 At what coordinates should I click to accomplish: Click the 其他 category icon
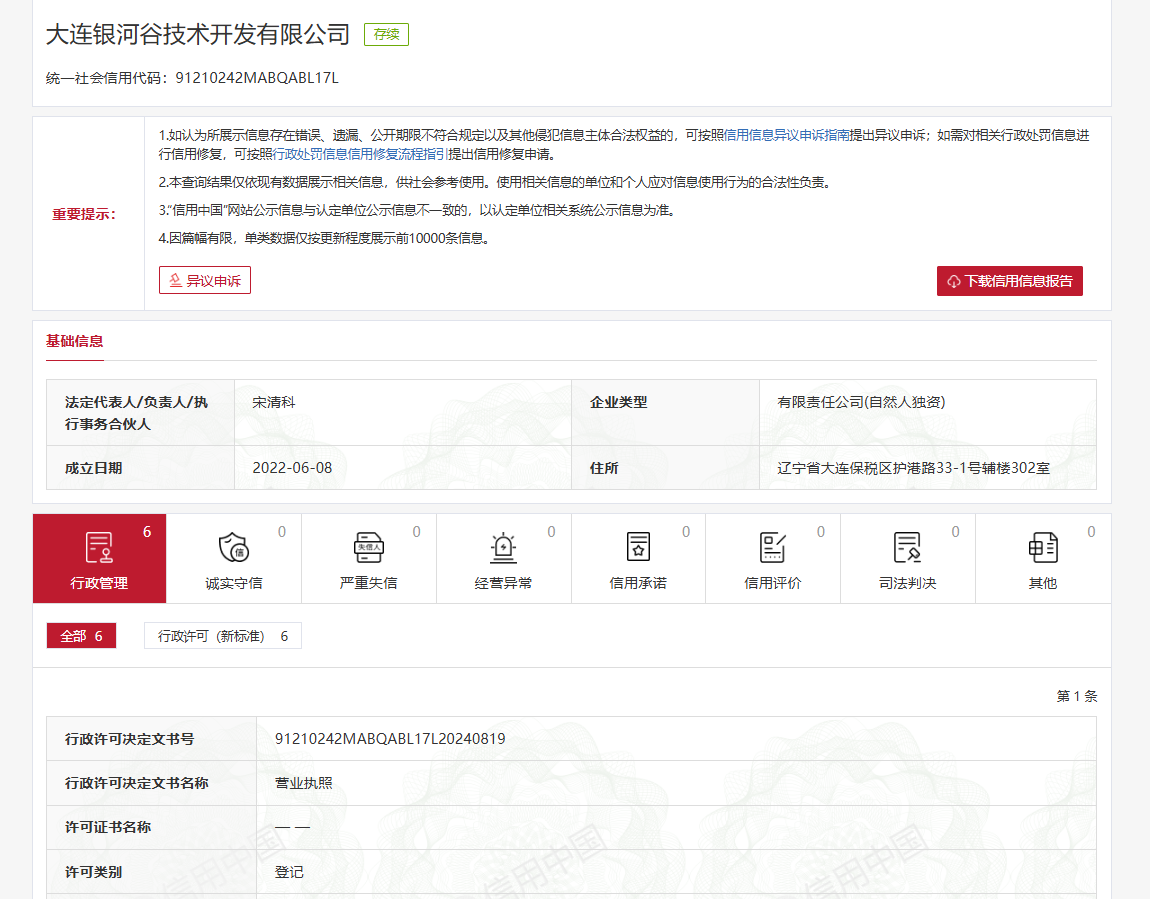1042,548
